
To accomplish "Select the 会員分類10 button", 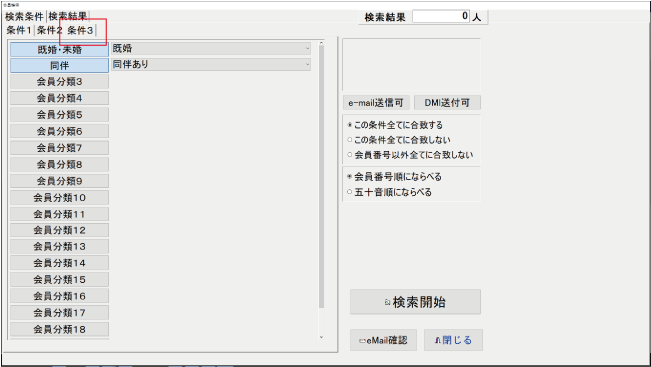I will tap(59, 198).
